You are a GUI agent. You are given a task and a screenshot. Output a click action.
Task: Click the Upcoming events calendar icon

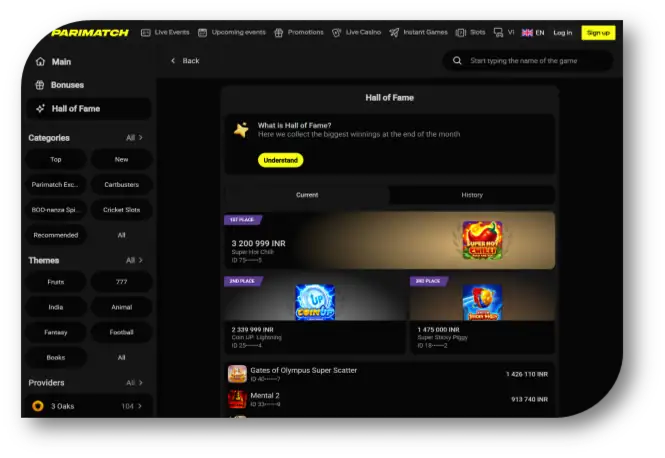(202, 33)
